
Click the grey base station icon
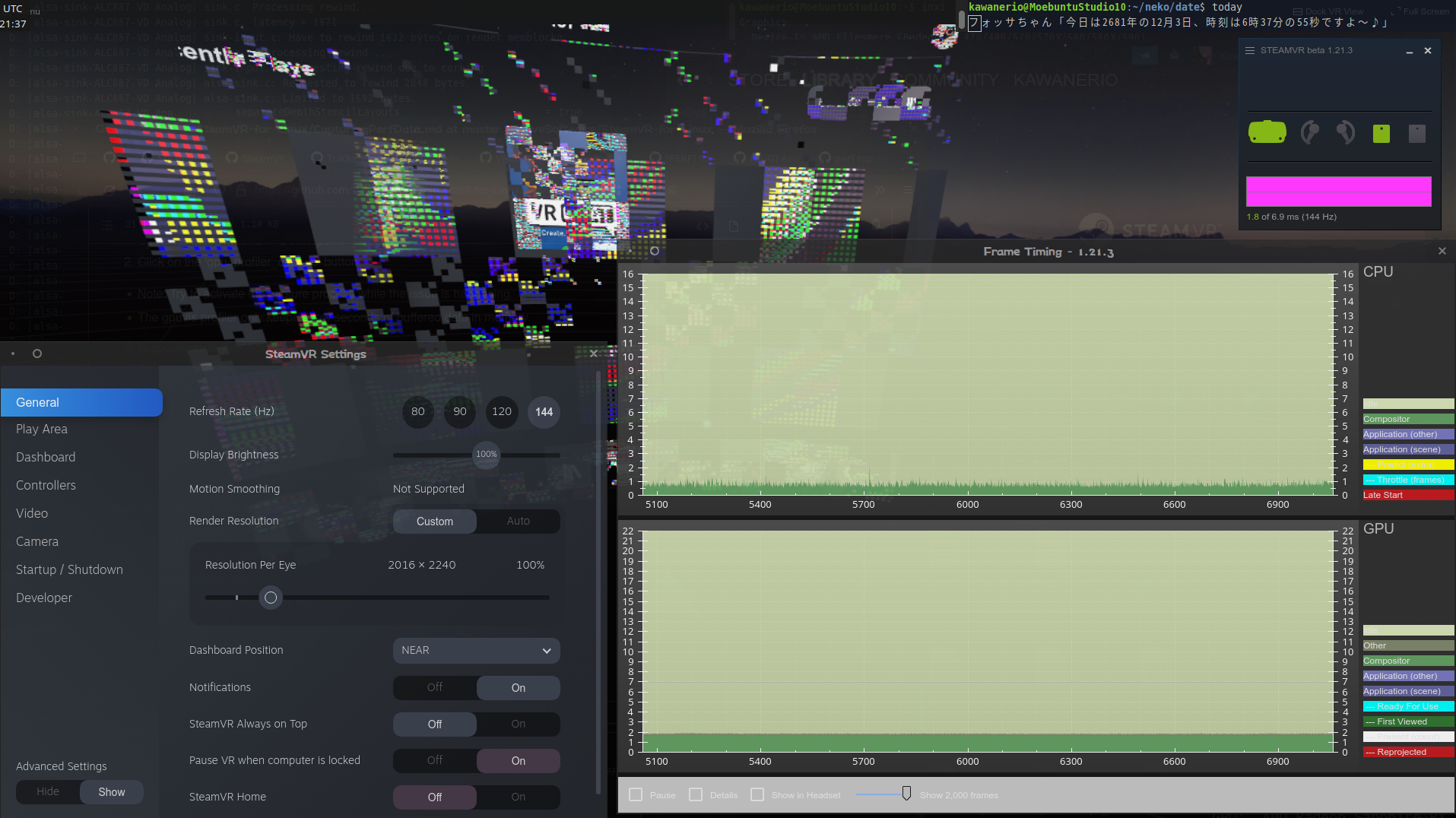click(1417, 134)
